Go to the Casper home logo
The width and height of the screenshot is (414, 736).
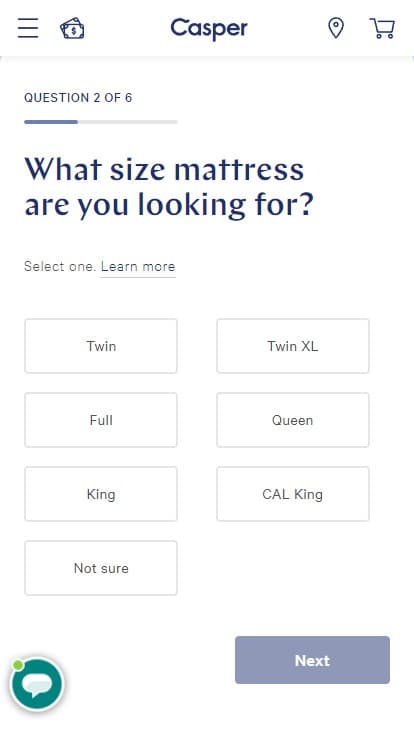(208, 29)
